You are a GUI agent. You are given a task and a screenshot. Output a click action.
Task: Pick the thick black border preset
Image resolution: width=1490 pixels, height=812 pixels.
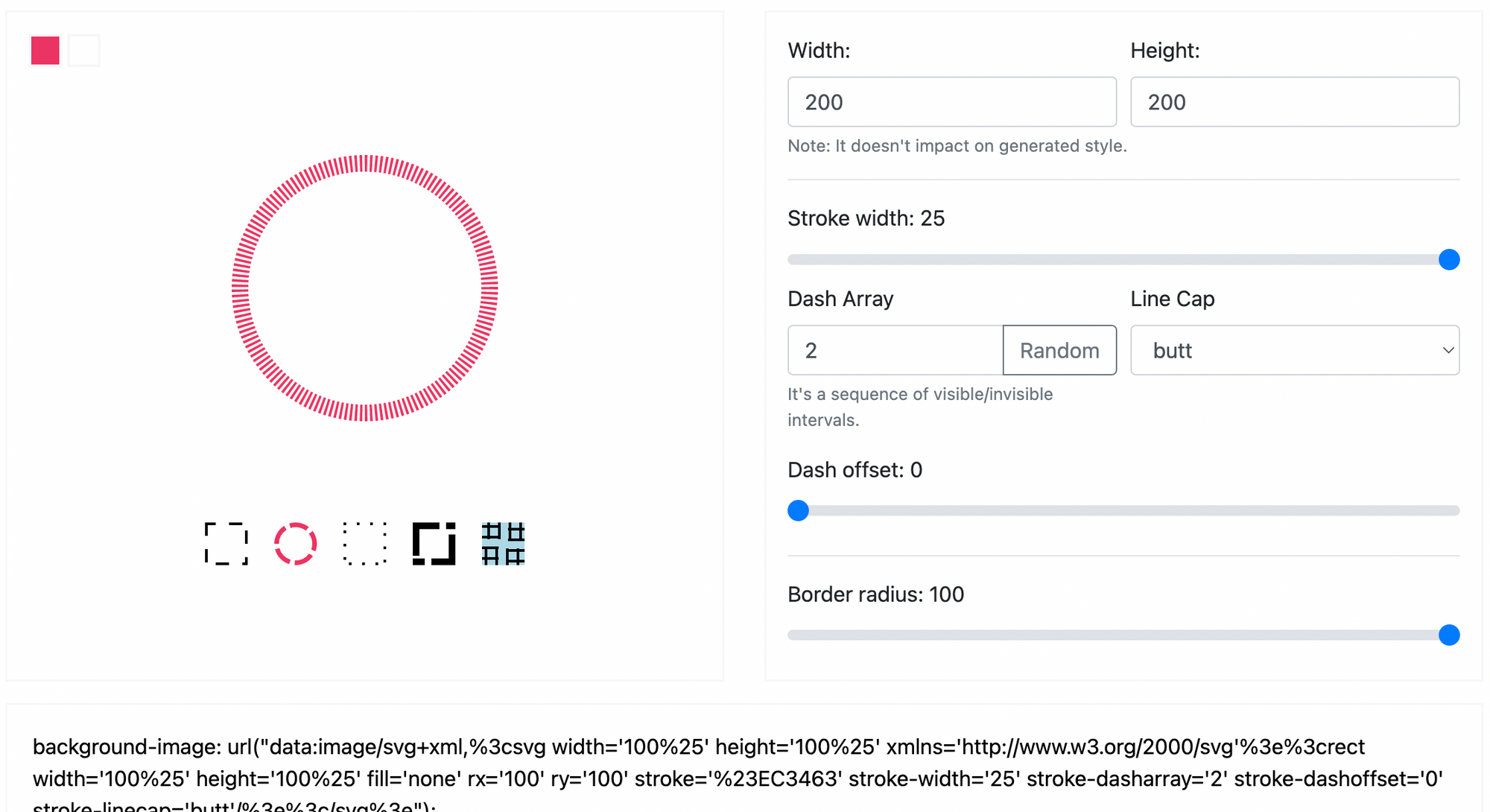(434, 544)
